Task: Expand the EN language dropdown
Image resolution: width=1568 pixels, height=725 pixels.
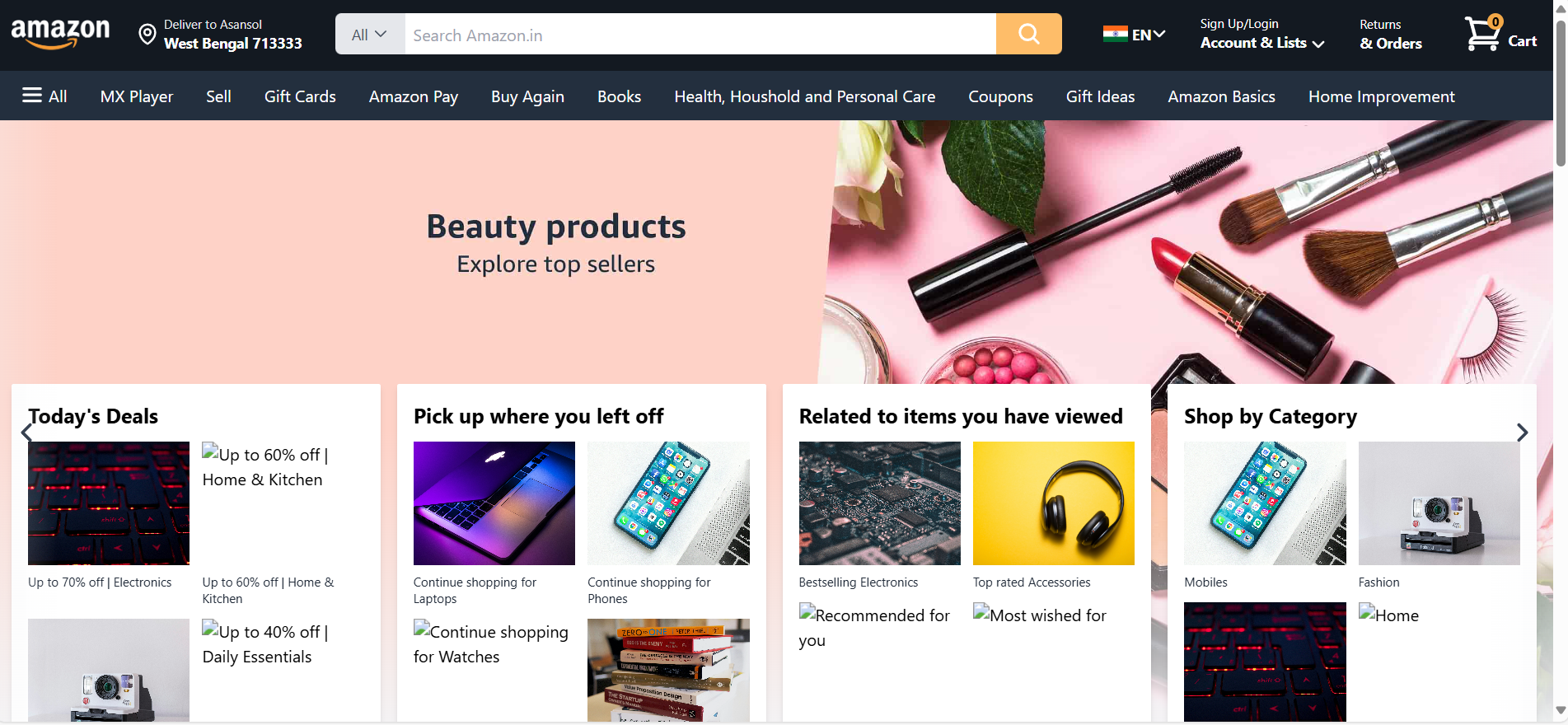Action: pos(1149,35)
